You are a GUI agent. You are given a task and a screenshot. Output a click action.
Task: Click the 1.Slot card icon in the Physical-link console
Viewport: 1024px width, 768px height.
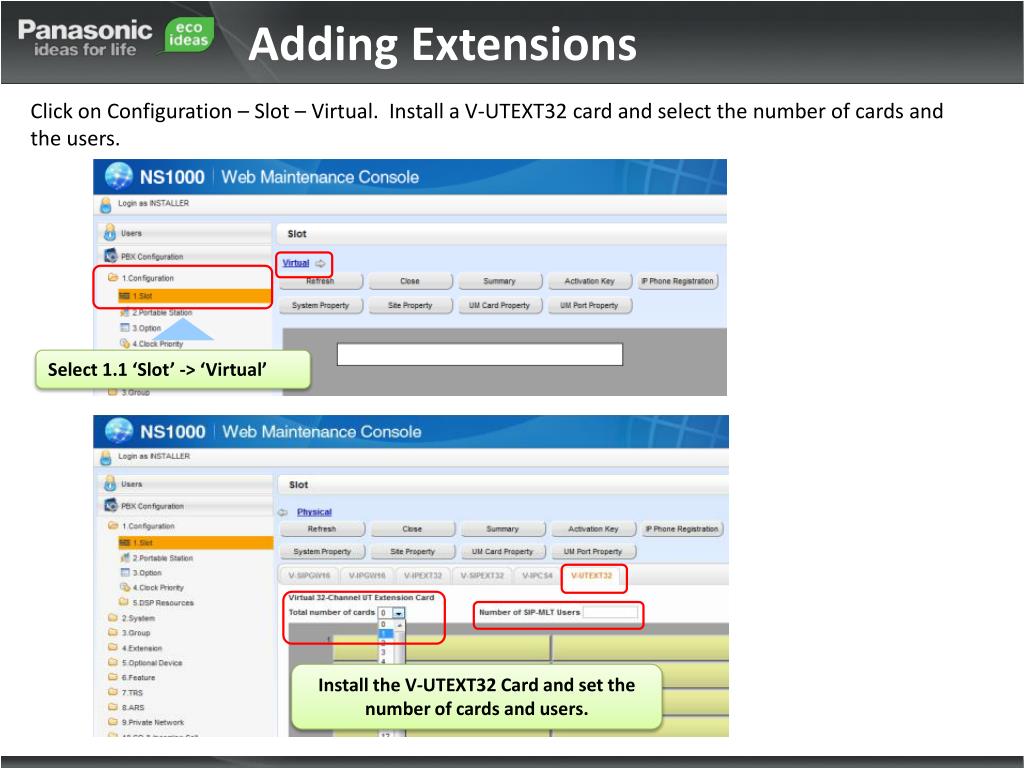coord(124,543)
